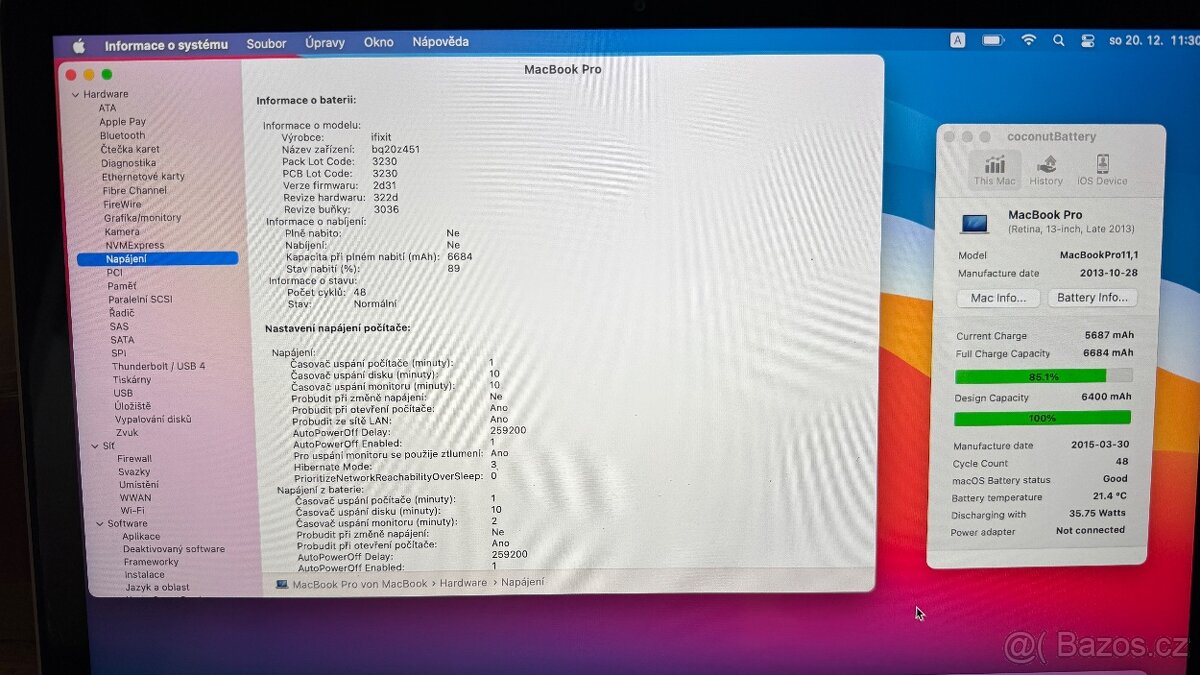The width and height of the screenshot is (1200, 675).
Task: Open Control Center from the menu bar
Action: [x=1087, y=41]
